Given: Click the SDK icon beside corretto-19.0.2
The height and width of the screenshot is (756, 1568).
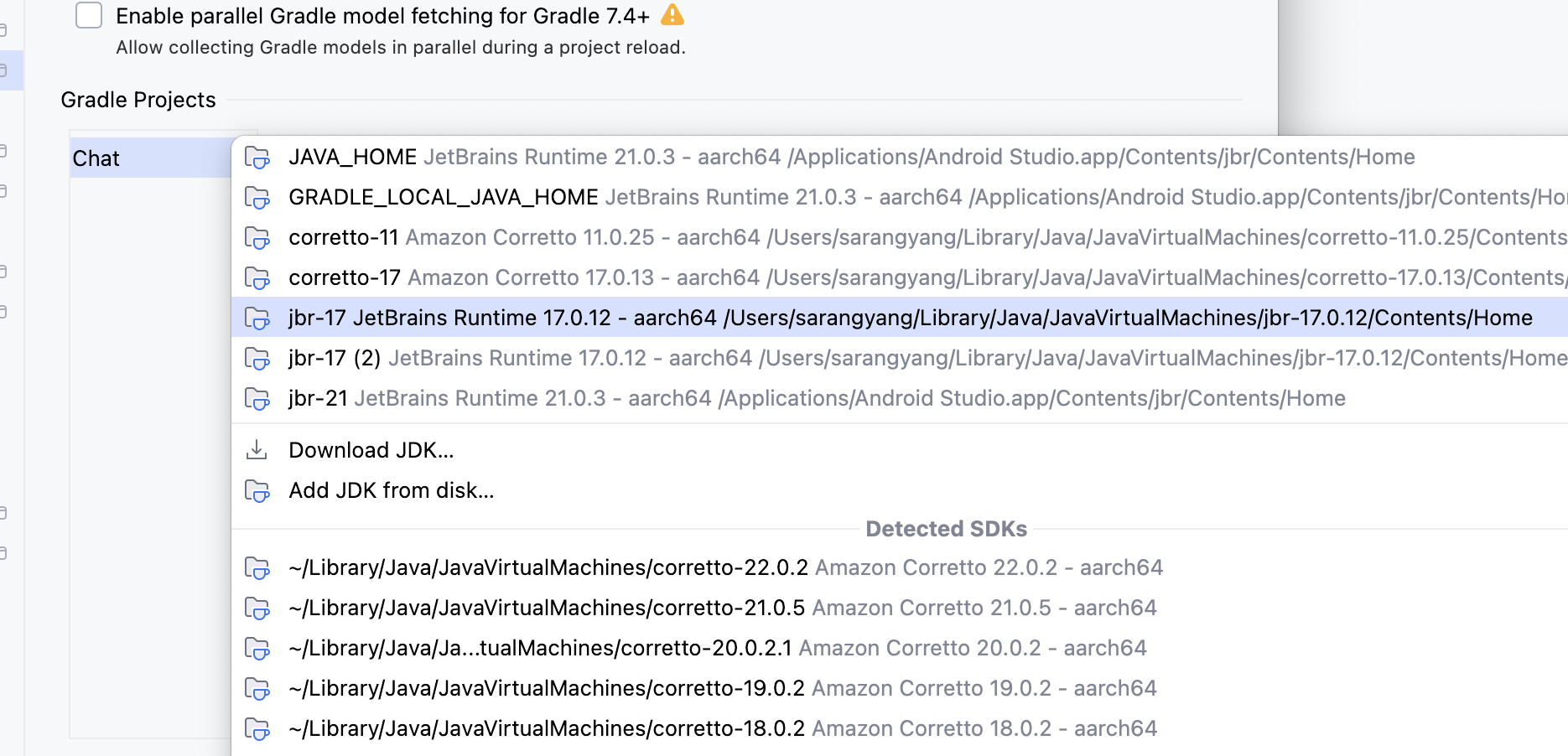Looking at the screenshot, I should (x=257, y=689).
